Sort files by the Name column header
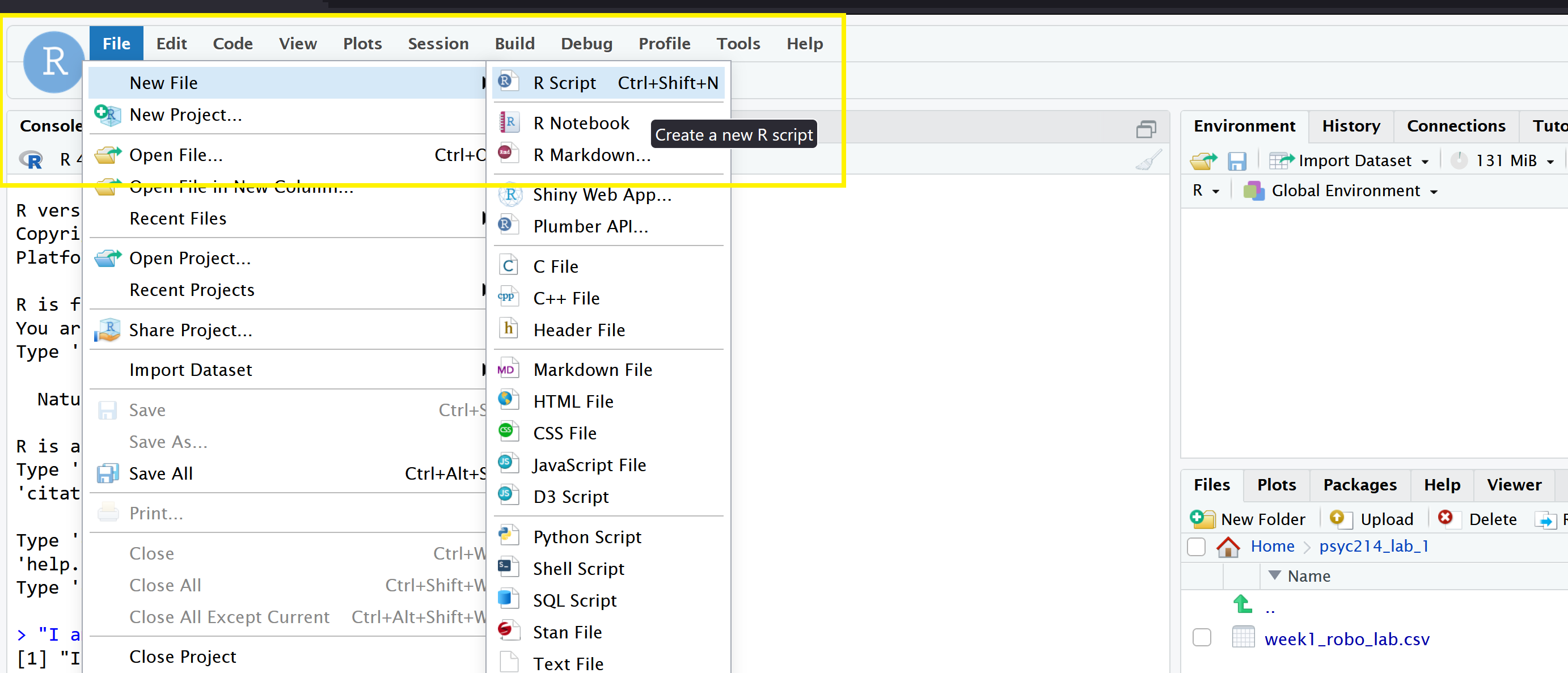Screen dimensions: 1568x673 coord(1308,575)
